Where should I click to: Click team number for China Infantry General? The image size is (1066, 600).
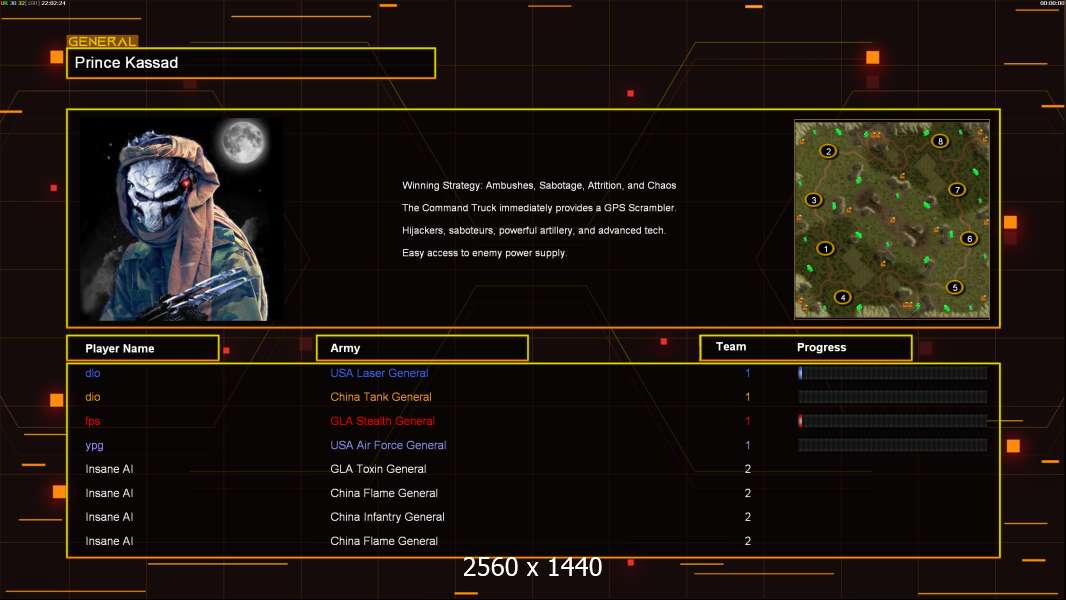pyautogui.click(x=747, y=517)
